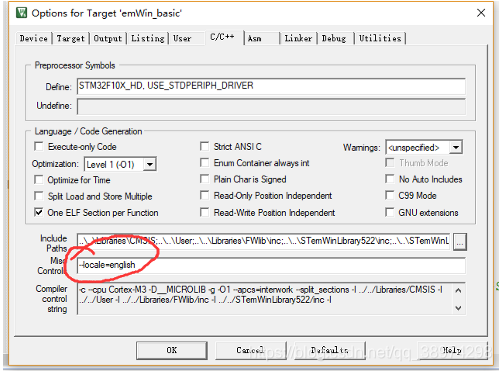Click the Define preprocessor symbols field

pyautogui.click(x=271, y=86)
